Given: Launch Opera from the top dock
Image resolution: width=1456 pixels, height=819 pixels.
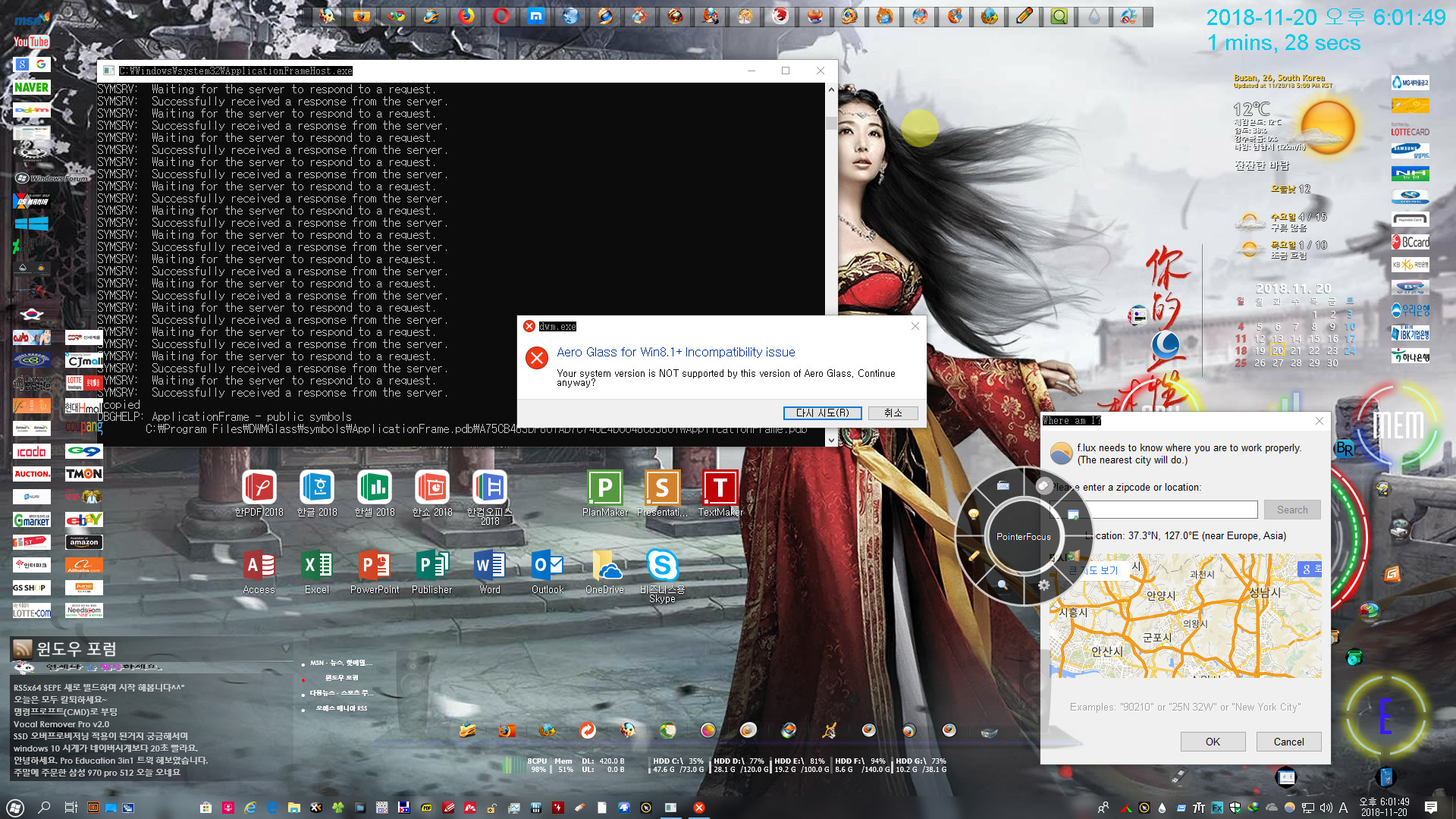Looking at the screenshot, I should (x=500, y=16).
